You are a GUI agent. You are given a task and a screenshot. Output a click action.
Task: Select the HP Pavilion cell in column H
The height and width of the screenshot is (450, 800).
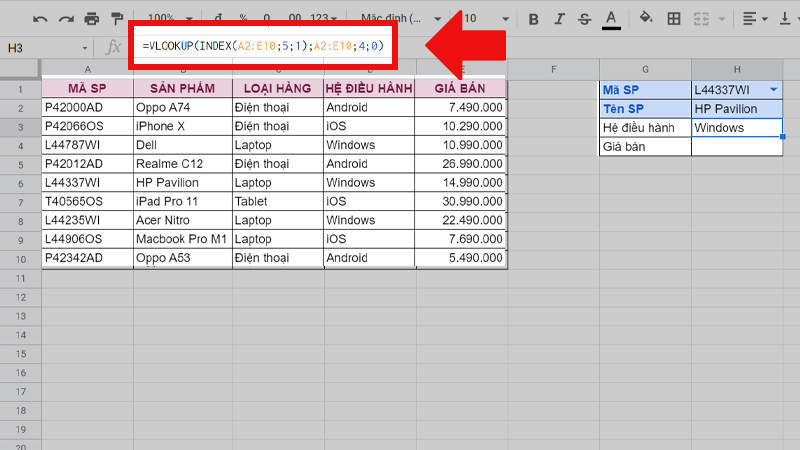pos(737,109)
